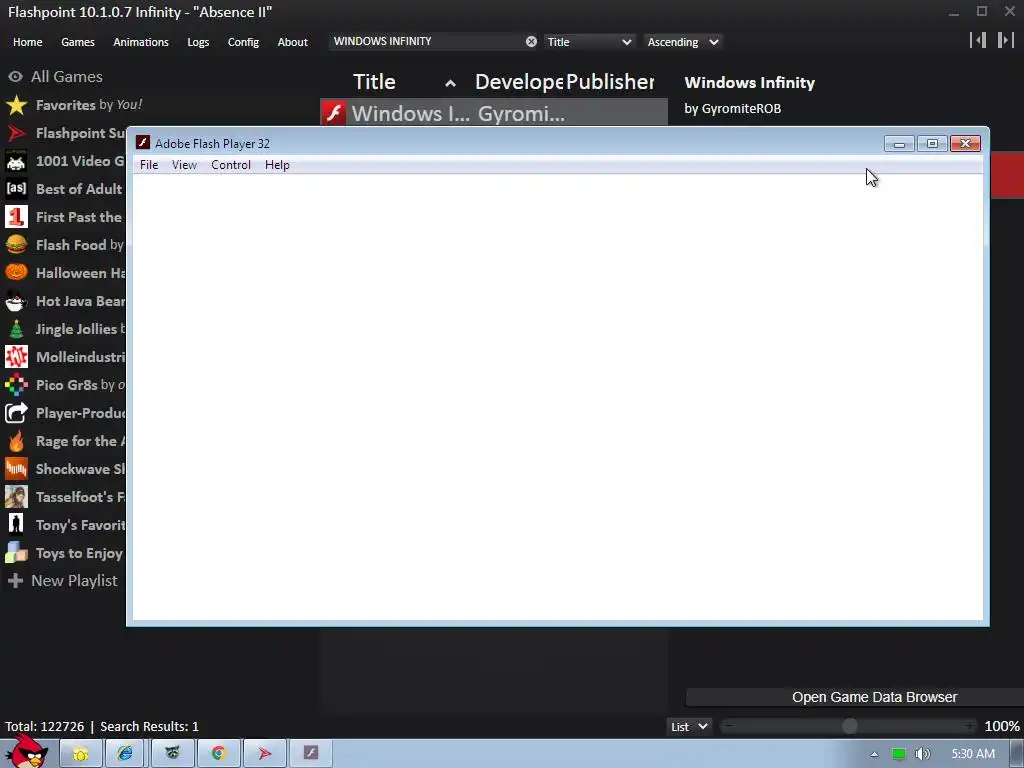Screen dimensions: 1024x768
Task: Open the 1001 Video Games playlist icon
Action: click(x=16, y=161)
